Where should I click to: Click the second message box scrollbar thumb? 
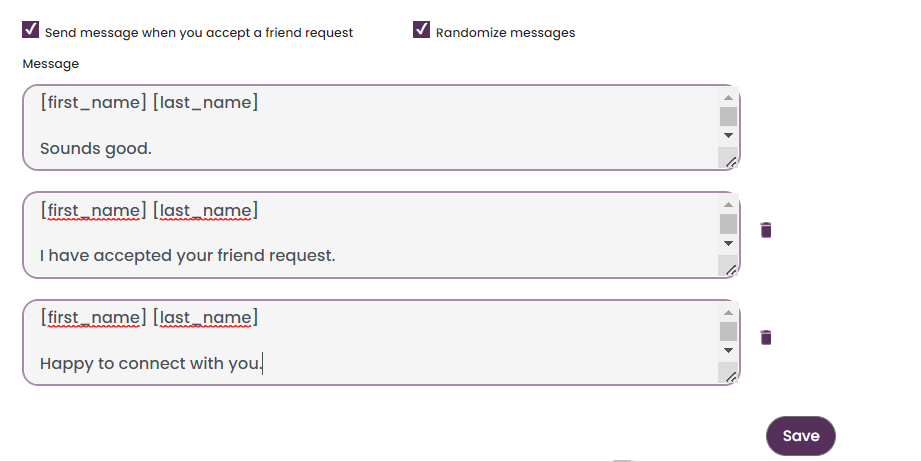pyautogui.click(x=728, y=224)
